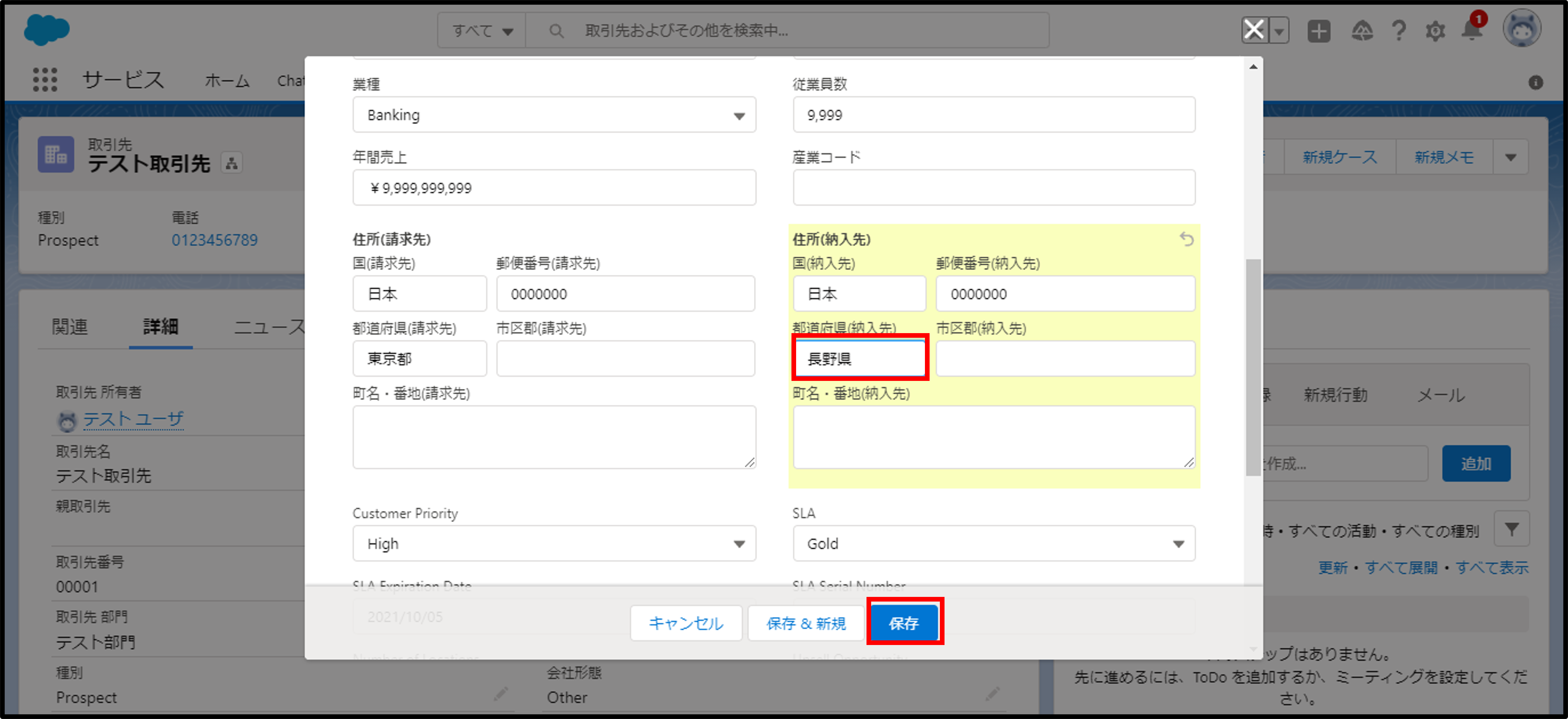View account hierarchy icon
The height and width of the screenshot is (719, 1568).
[x=231, y=163]
